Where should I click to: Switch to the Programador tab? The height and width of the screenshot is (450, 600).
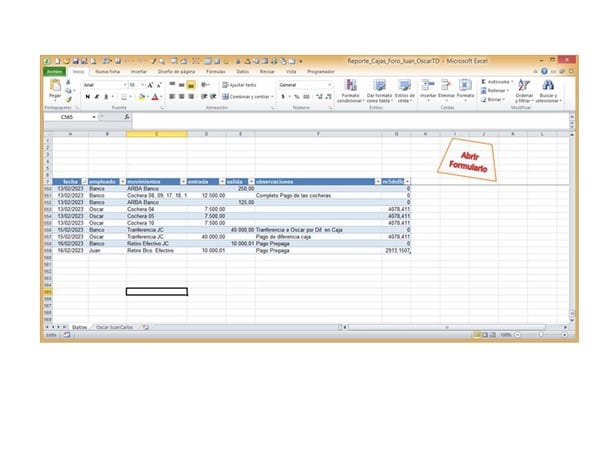click(321, 72)
